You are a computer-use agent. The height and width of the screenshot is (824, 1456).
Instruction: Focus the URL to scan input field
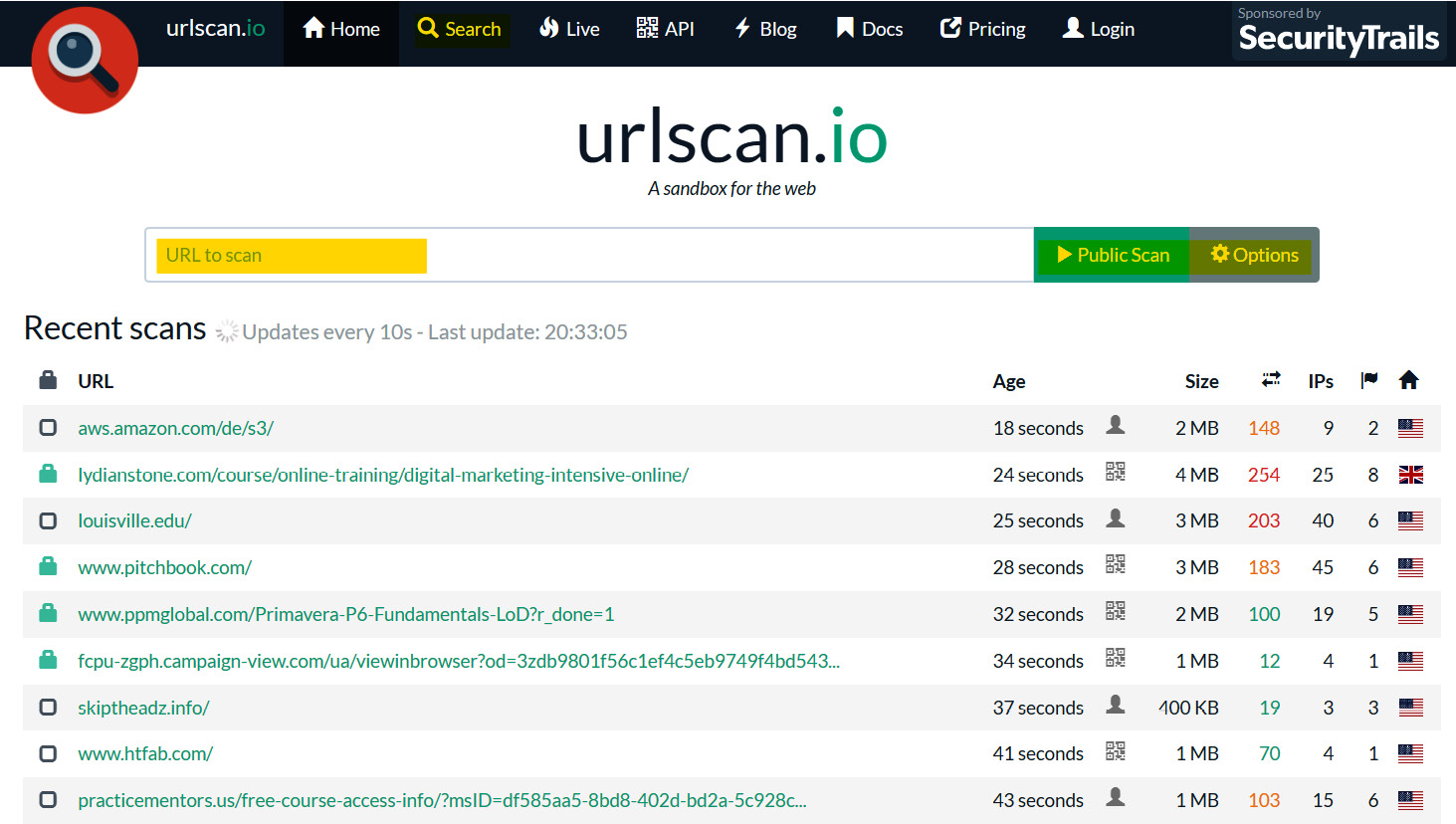(x=589, y=255)
